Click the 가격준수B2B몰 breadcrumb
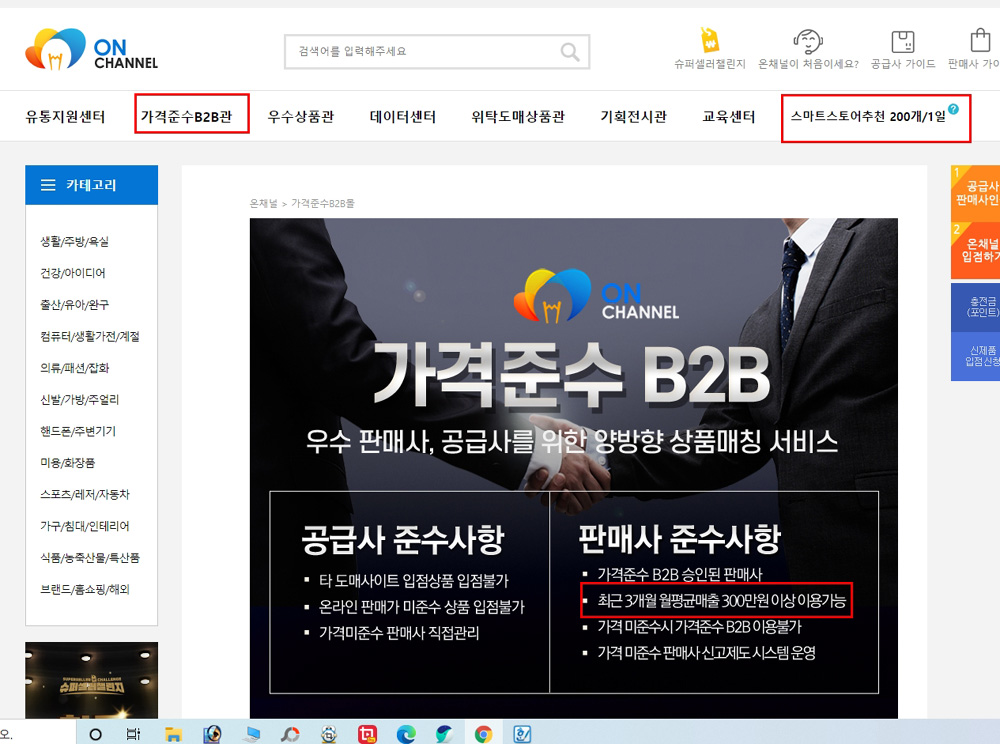The width and height of the screenshot is (1000, 744). click(x=323, y=203)
